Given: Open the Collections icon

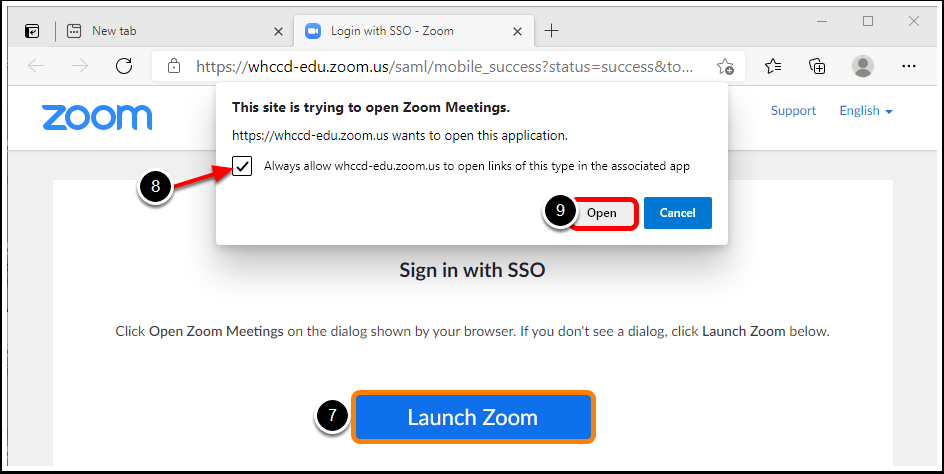Looking at the screenshot, I should click(817, 66).
